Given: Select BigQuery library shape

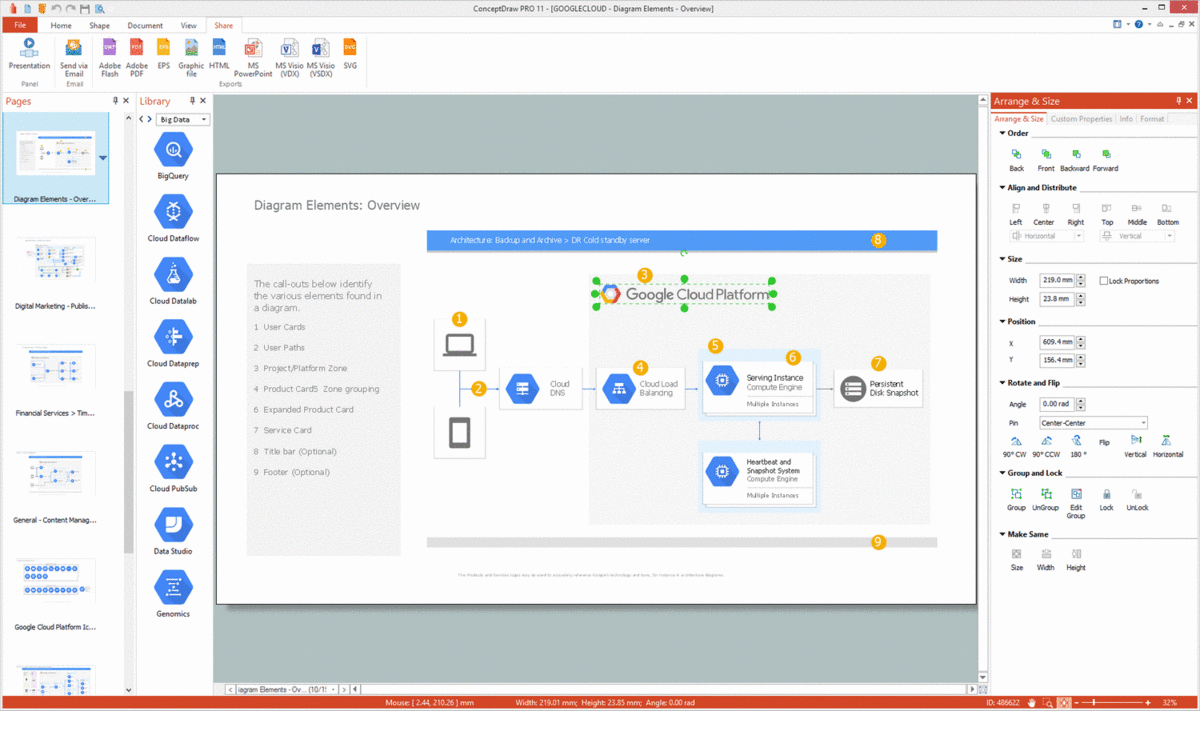Looking at the screenshot, I should coord(173,157).
